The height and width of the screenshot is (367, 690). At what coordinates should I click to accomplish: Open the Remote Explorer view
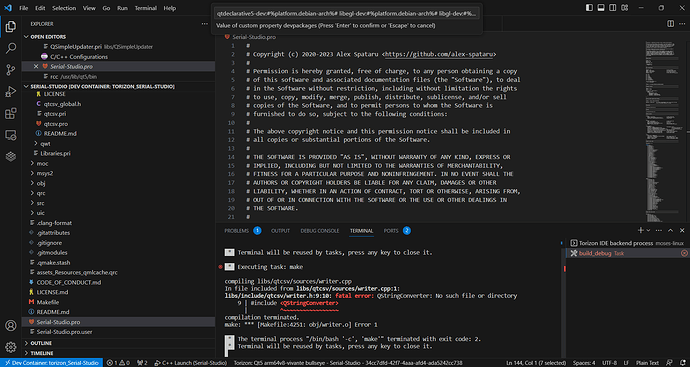click(11, 135)
